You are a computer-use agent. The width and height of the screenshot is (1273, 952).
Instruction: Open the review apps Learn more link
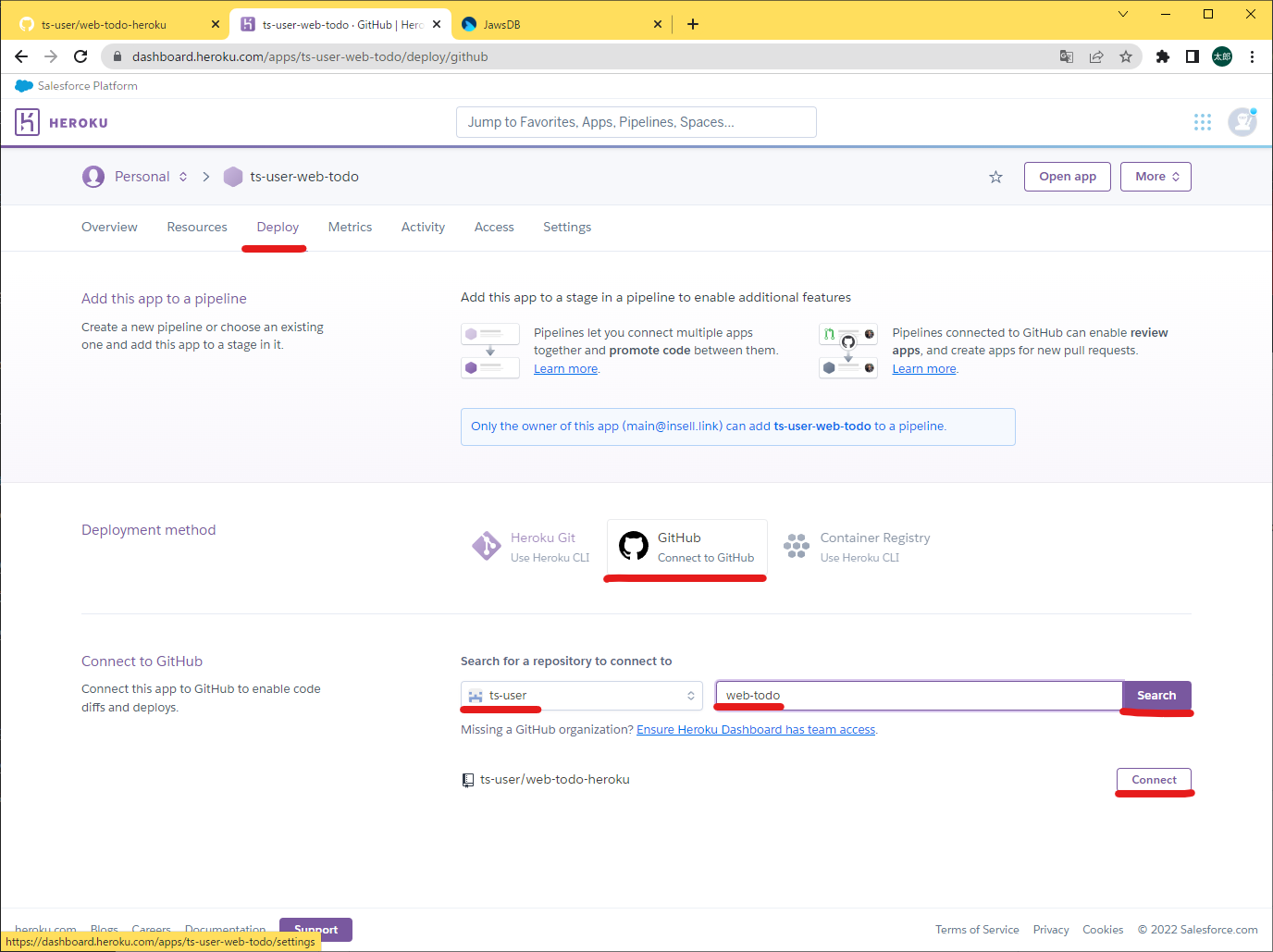[x=924, y=369]
